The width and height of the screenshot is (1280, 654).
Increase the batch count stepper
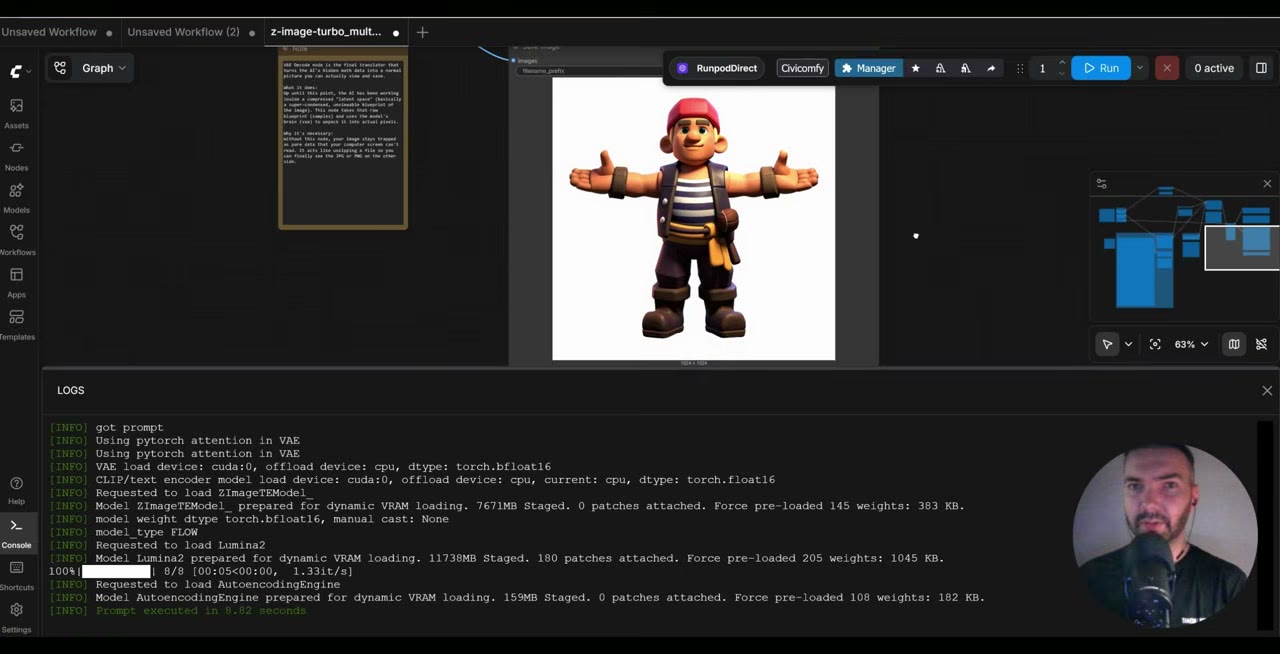(x=1062, y=63)
